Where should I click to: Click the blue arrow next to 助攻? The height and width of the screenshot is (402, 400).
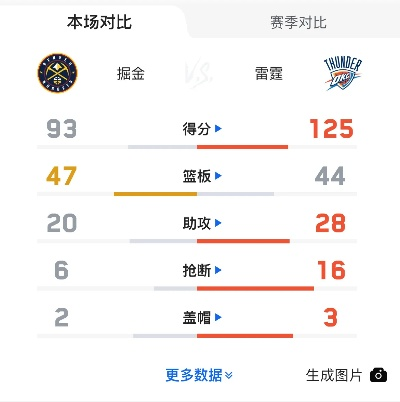(218, 223)
